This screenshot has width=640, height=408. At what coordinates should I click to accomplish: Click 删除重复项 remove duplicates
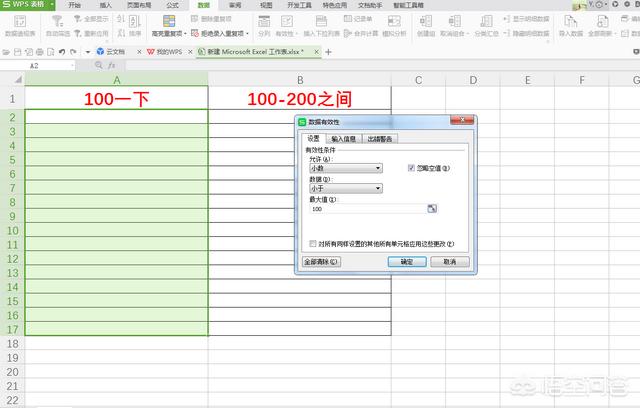[211, 19]
